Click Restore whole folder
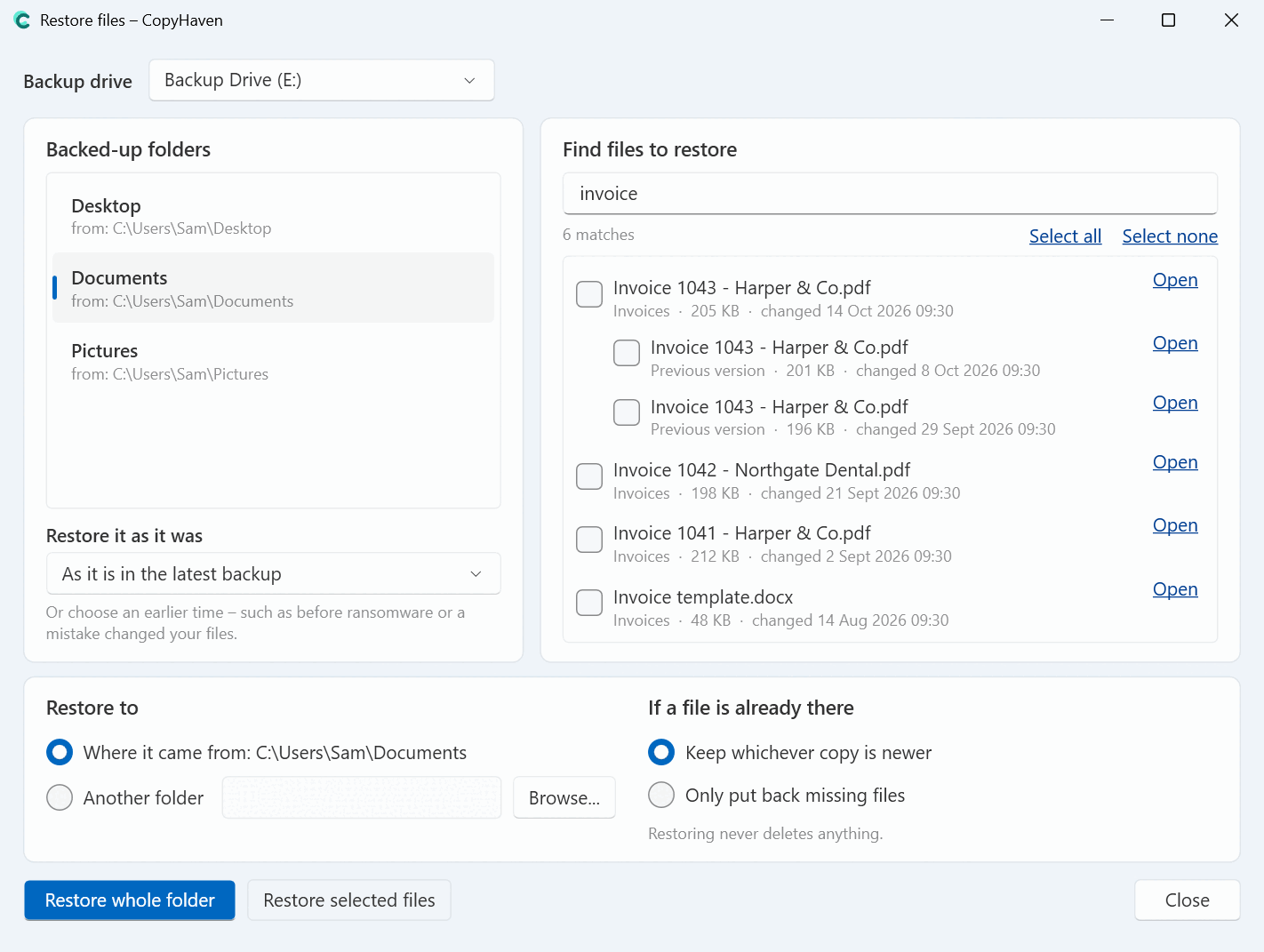 [x=130, y=900]
